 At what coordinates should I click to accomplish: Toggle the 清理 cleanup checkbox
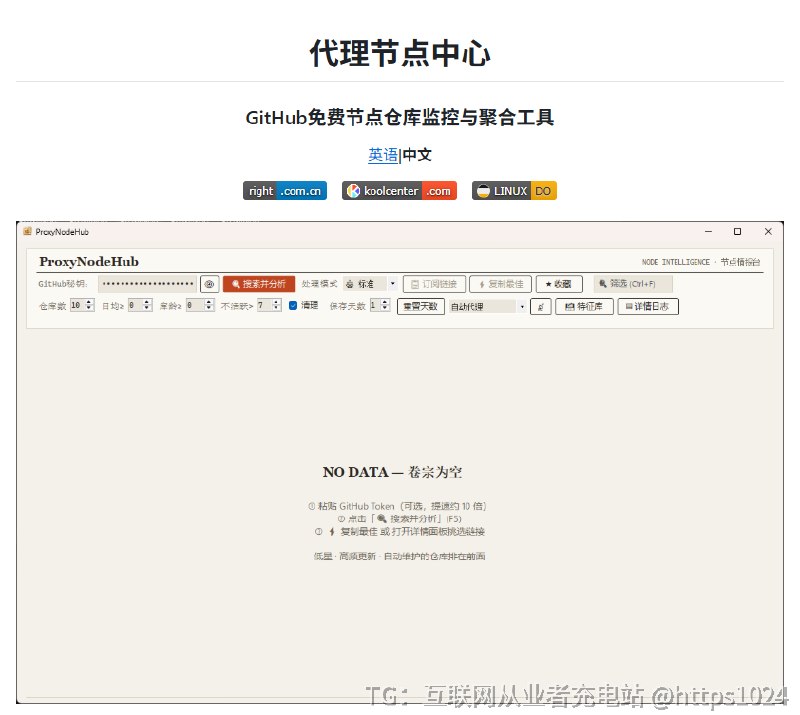click(293, 305)
